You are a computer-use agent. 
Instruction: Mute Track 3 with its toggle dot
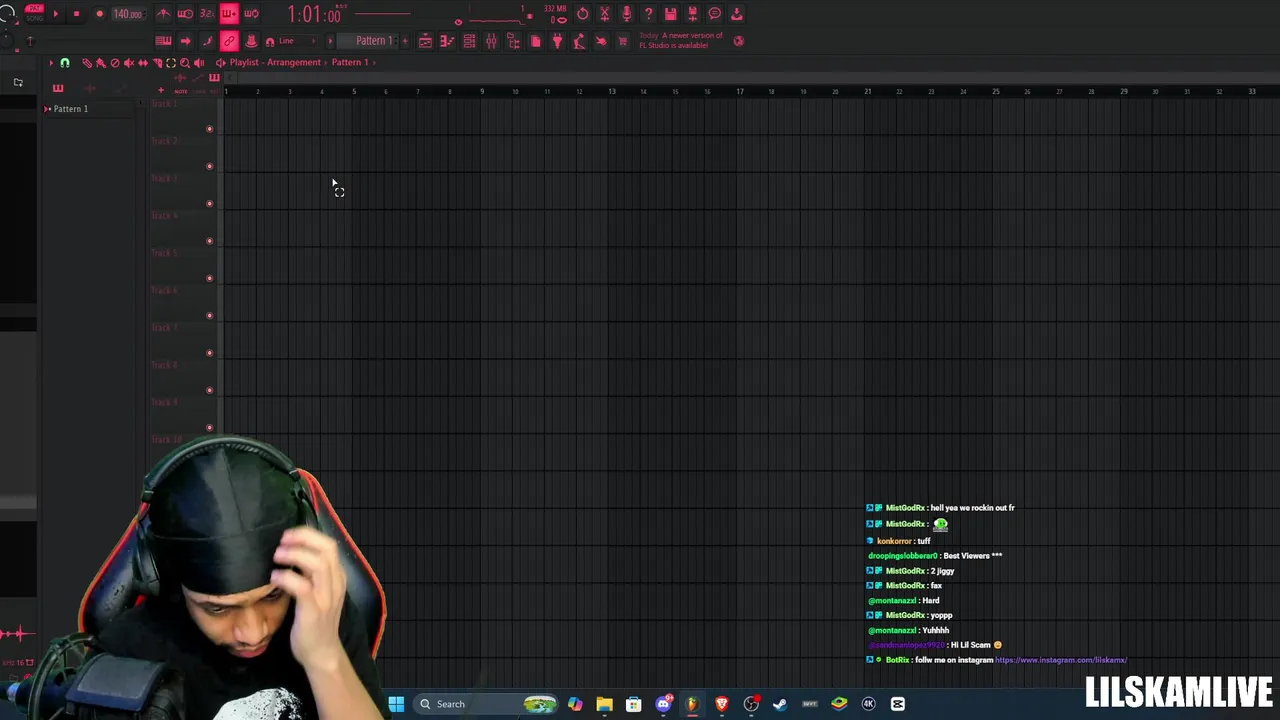coord(209,204)
